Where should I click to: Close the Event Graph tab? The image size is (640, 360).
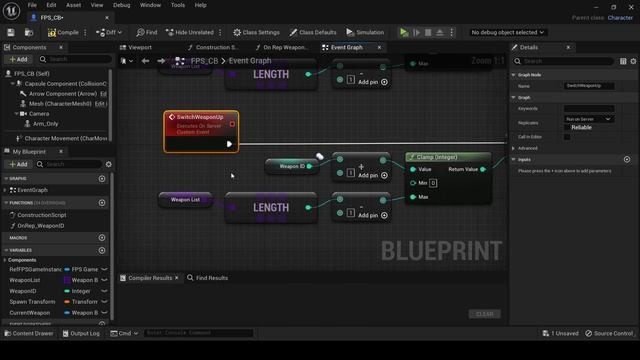(379, 47)
